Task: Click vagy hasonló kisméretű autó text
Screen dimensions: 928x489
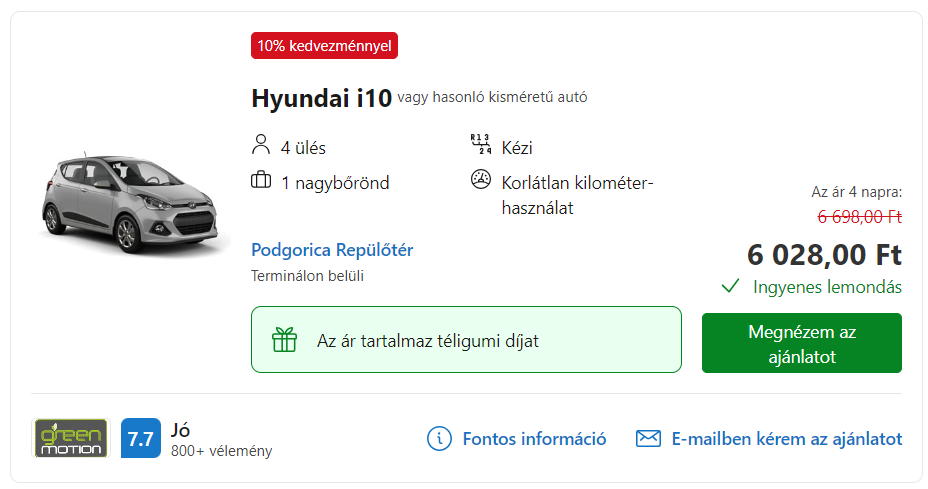Action: (x=492, y=97)
